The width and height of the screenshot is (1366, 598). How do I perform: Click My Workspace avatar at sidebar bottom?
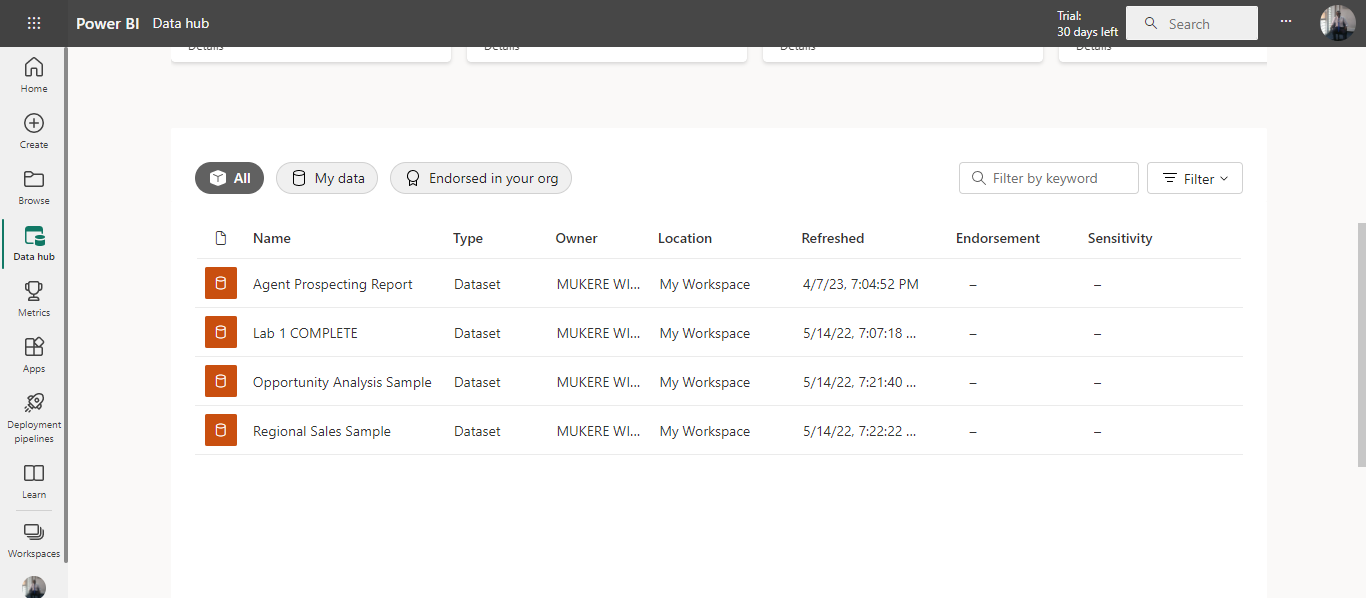click(34, 587)
